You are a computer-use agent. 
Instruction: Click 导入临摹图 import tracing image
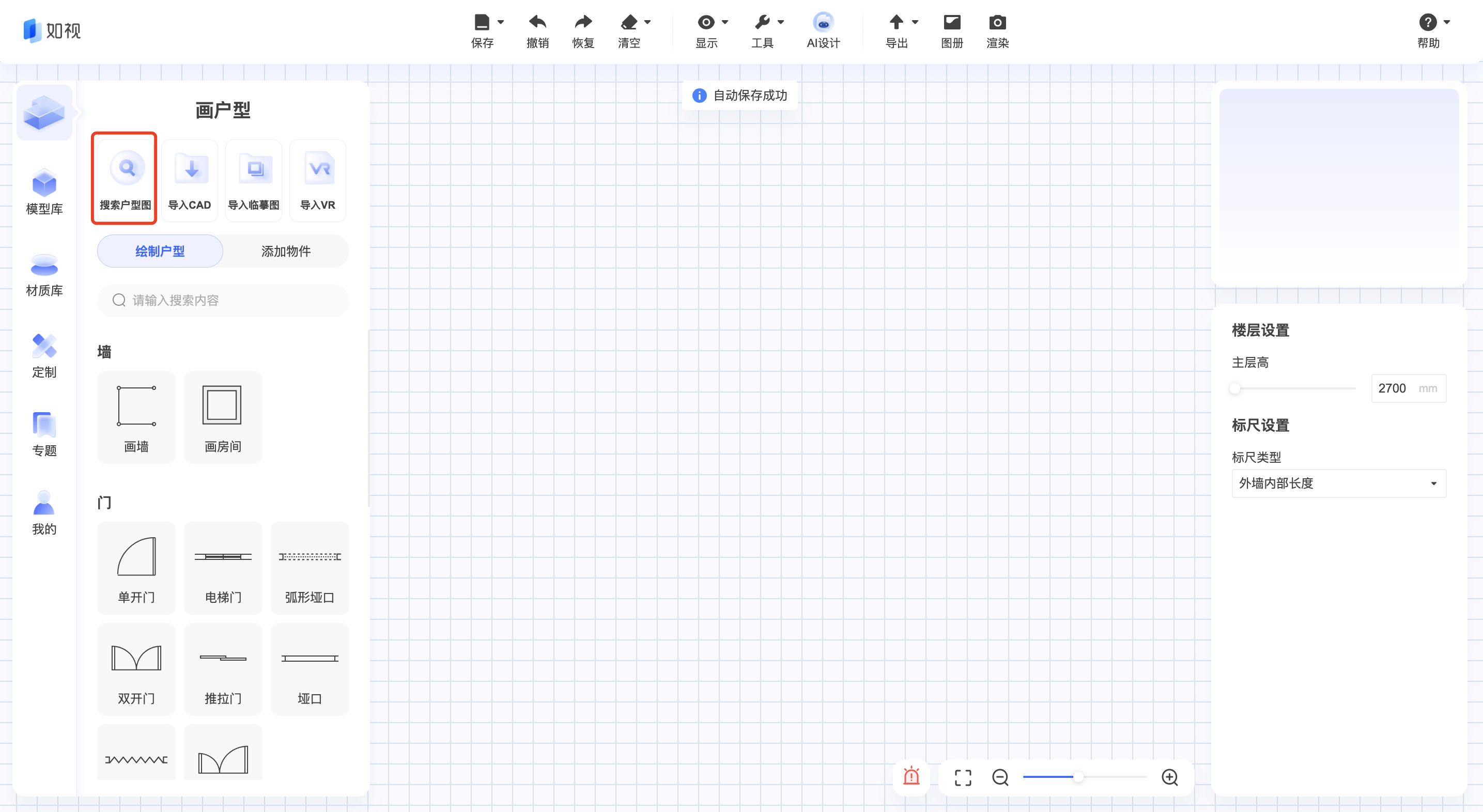[253, 180]
